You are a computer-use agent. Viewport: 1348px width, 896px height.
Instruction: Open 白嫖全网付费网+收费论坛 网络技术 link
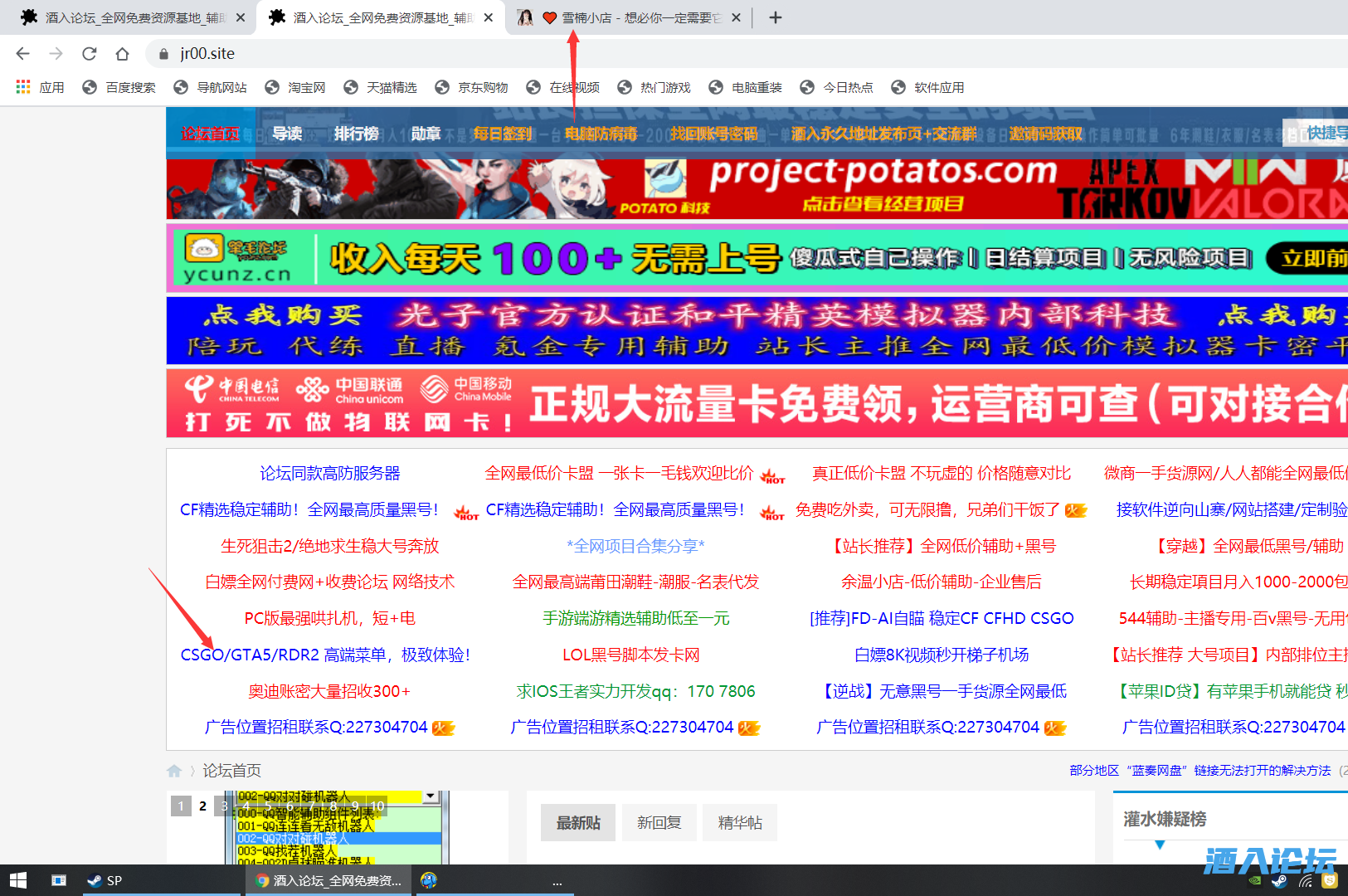329,582
